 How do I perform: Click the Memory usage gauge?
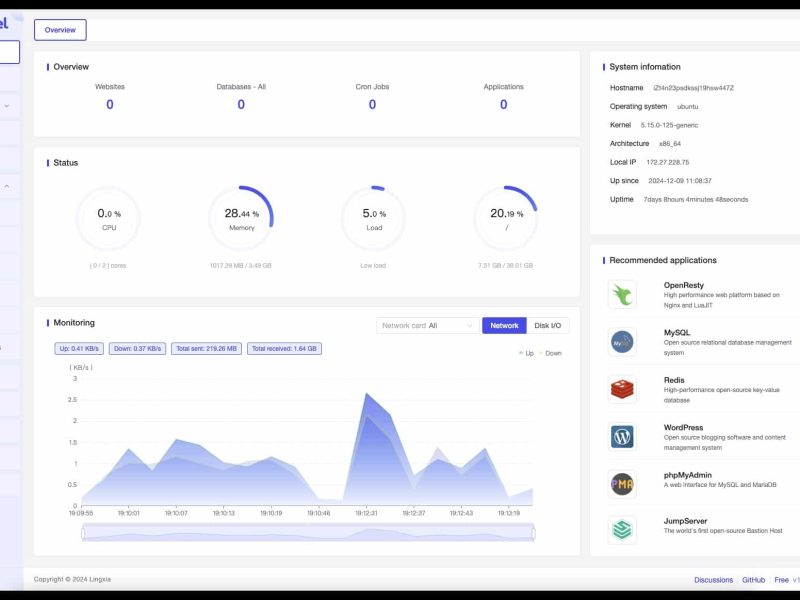click(x=241, y=219)
